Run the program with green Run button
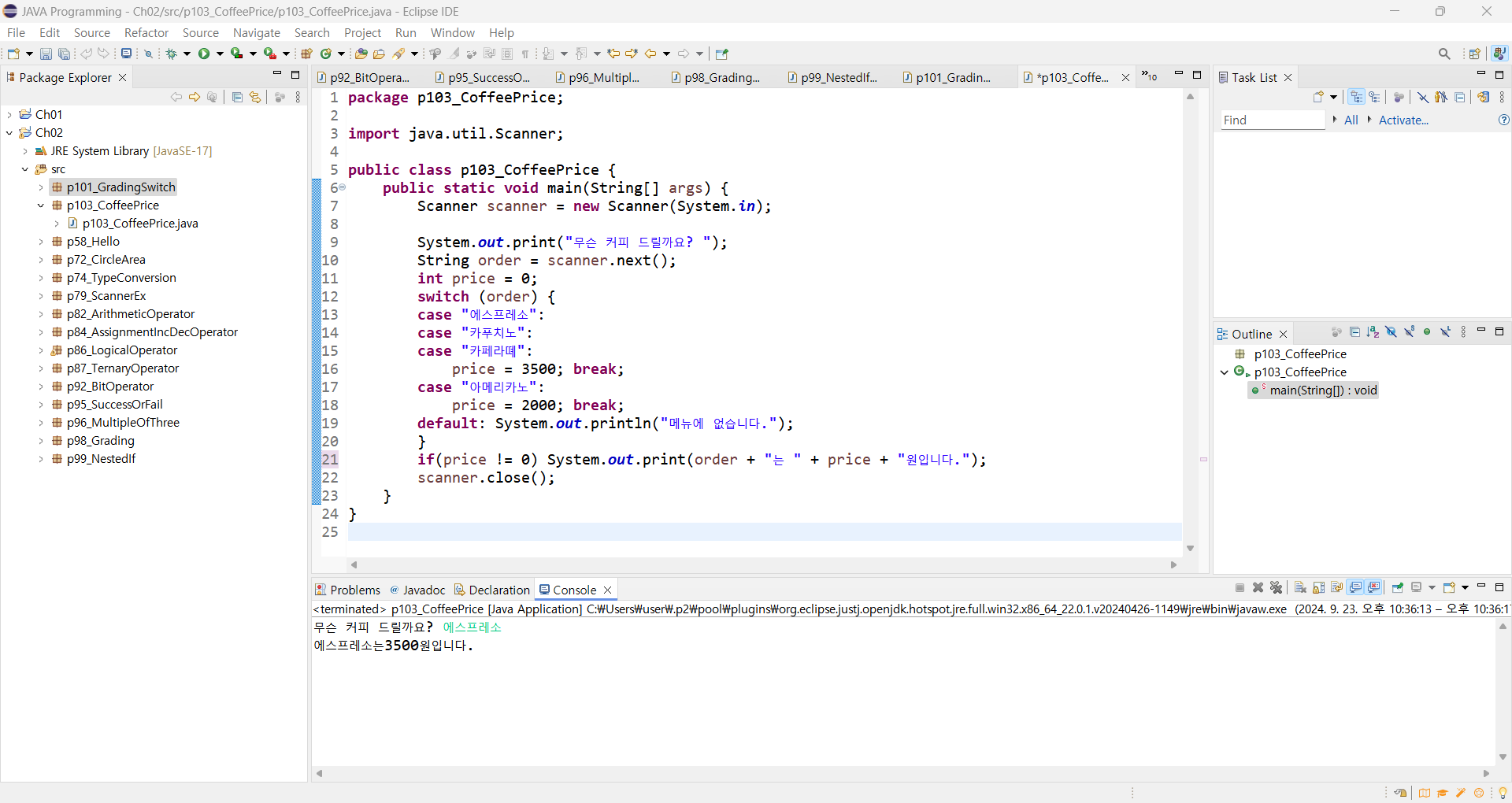 coord(204,54)
